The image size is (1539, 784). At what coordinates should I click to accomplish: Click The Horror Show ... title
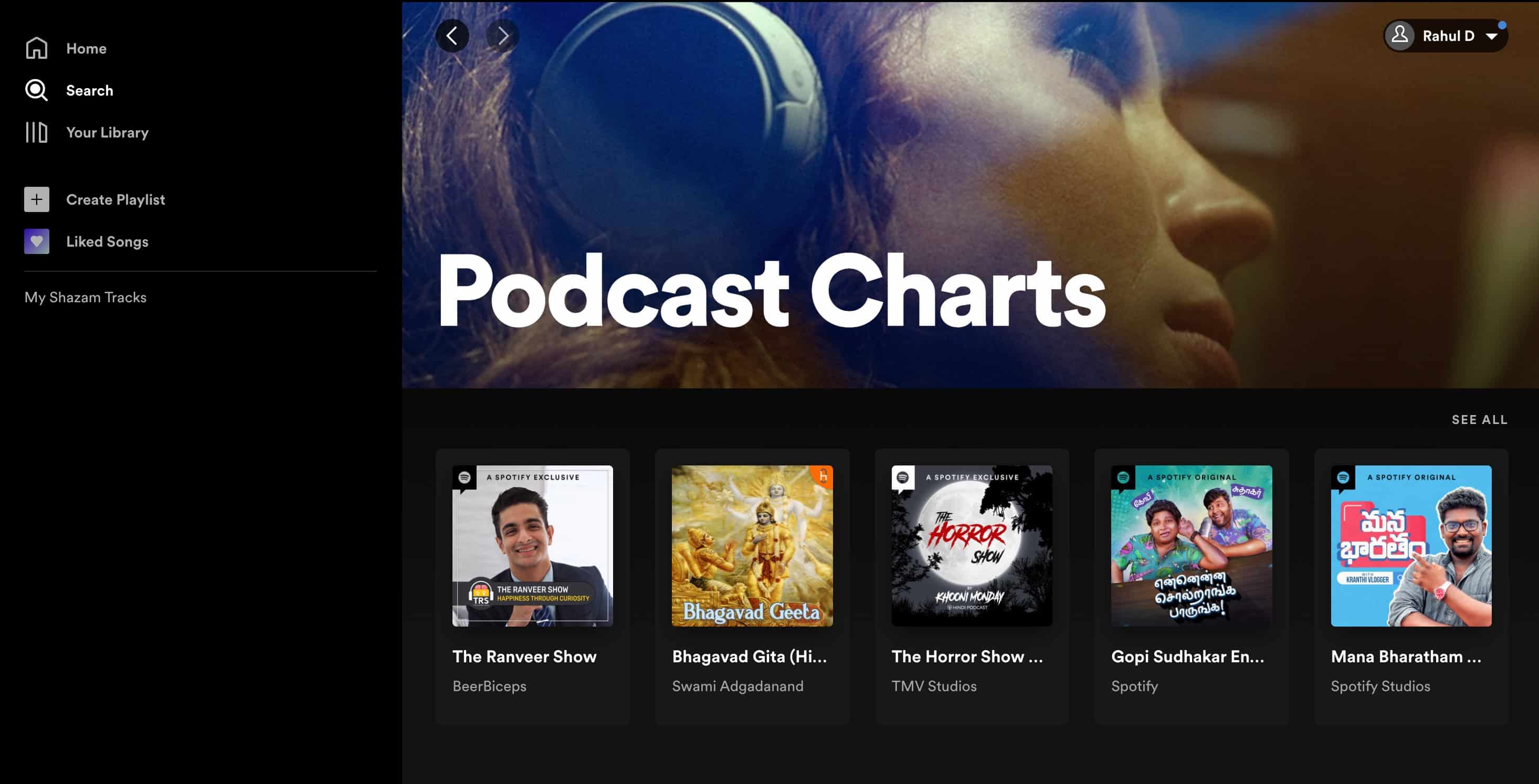pos(967,656)
